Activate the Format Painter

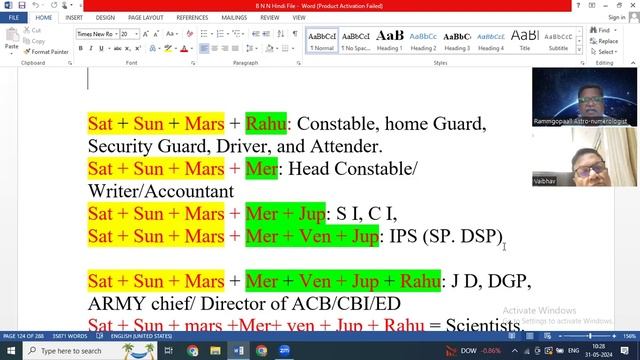click(x=46, y=52)
